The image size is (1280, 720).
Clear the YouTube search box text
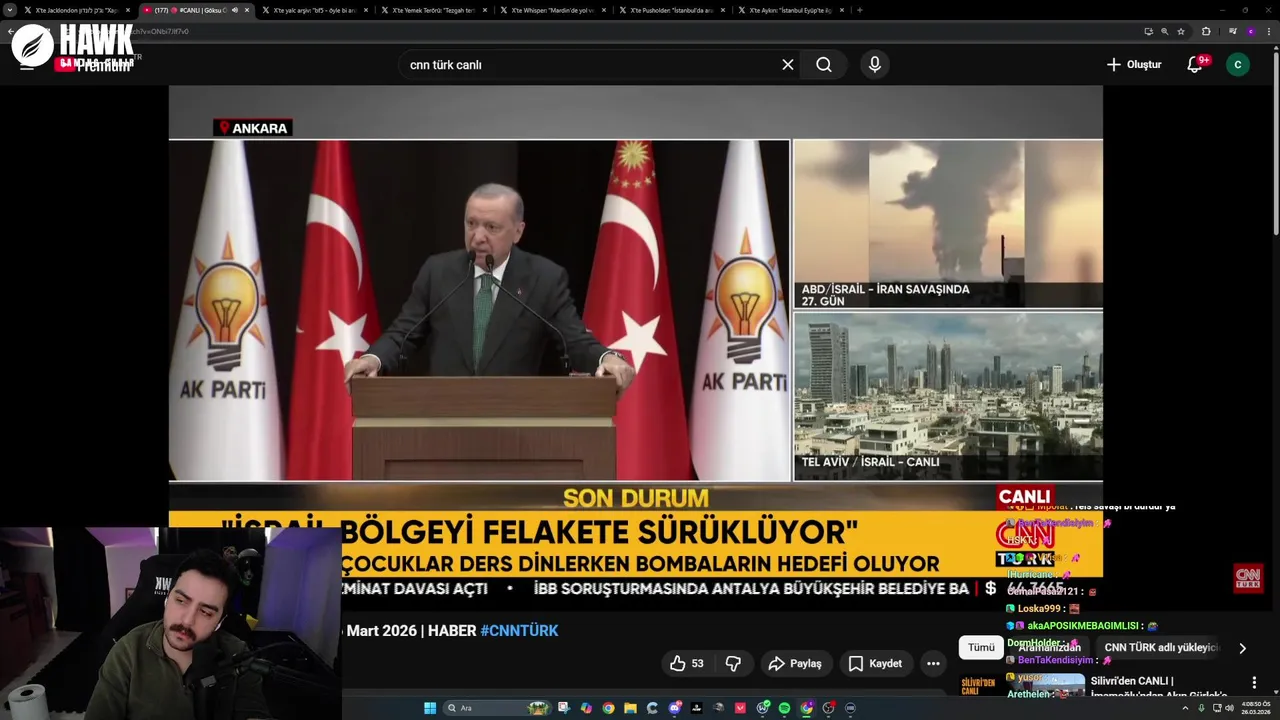tap(788, 64)
